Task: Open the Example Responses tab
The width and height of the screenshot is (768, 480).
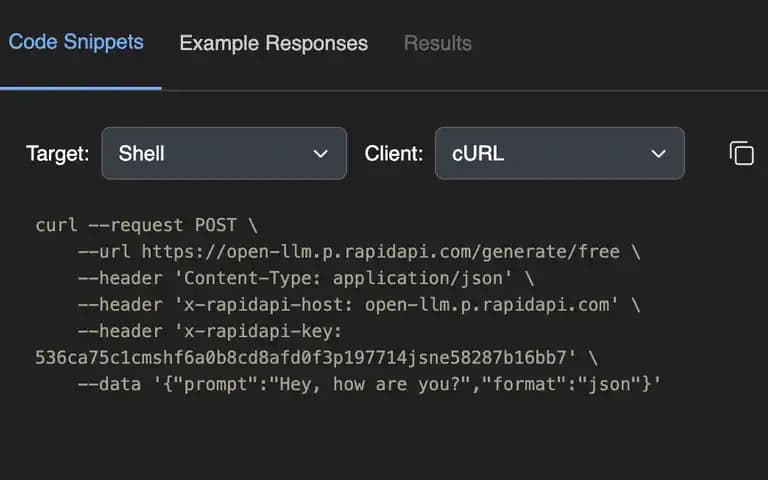Action: [x=273, y=43]
